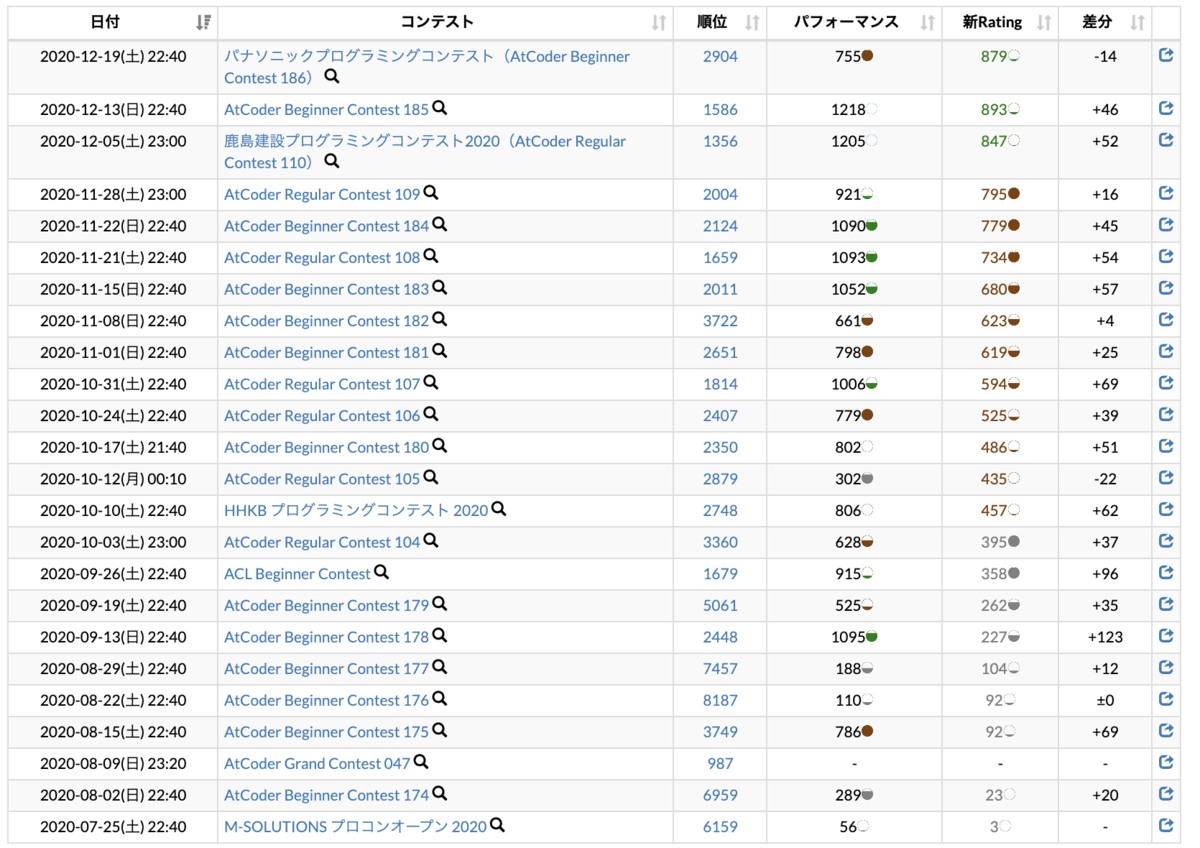Screen dimensions: 1200x848
Task: Sort by 順位 column header
Action: click(720, 22)
